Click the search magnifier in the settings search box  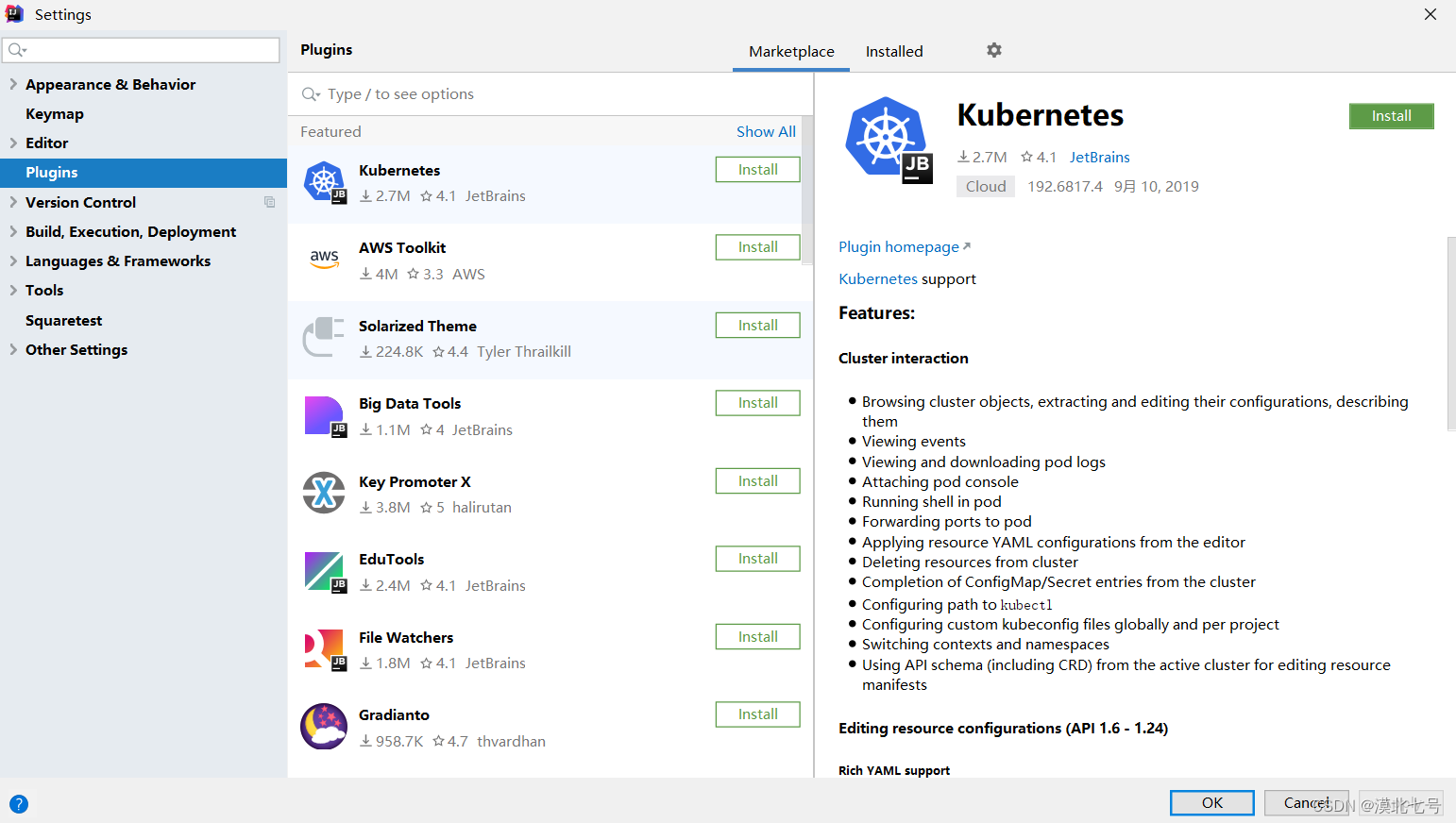point(17,50)
